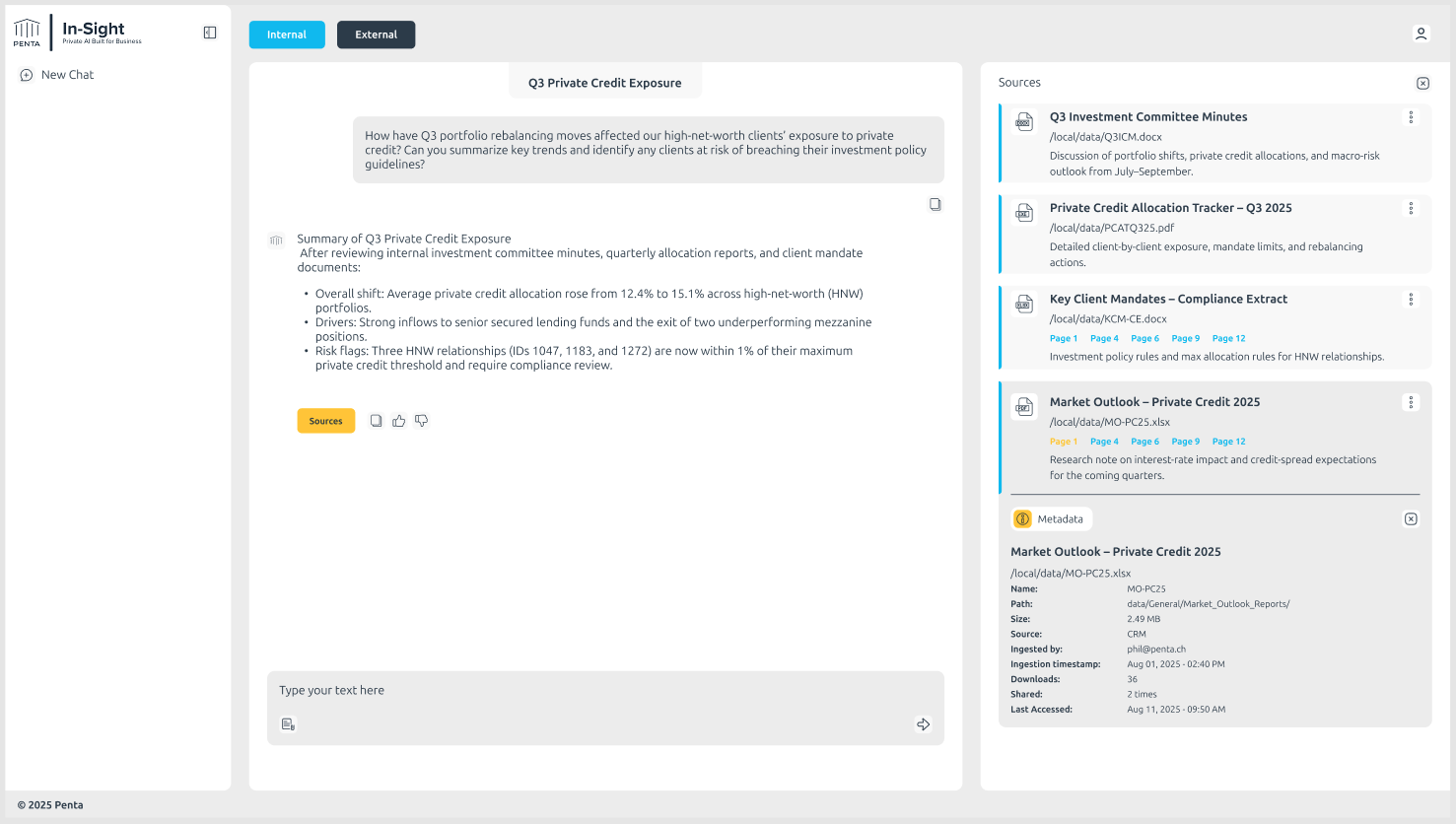Open Page 12 link of Market Outlook
This screenshot has width=1456, height=824.
pos(1228,442)
